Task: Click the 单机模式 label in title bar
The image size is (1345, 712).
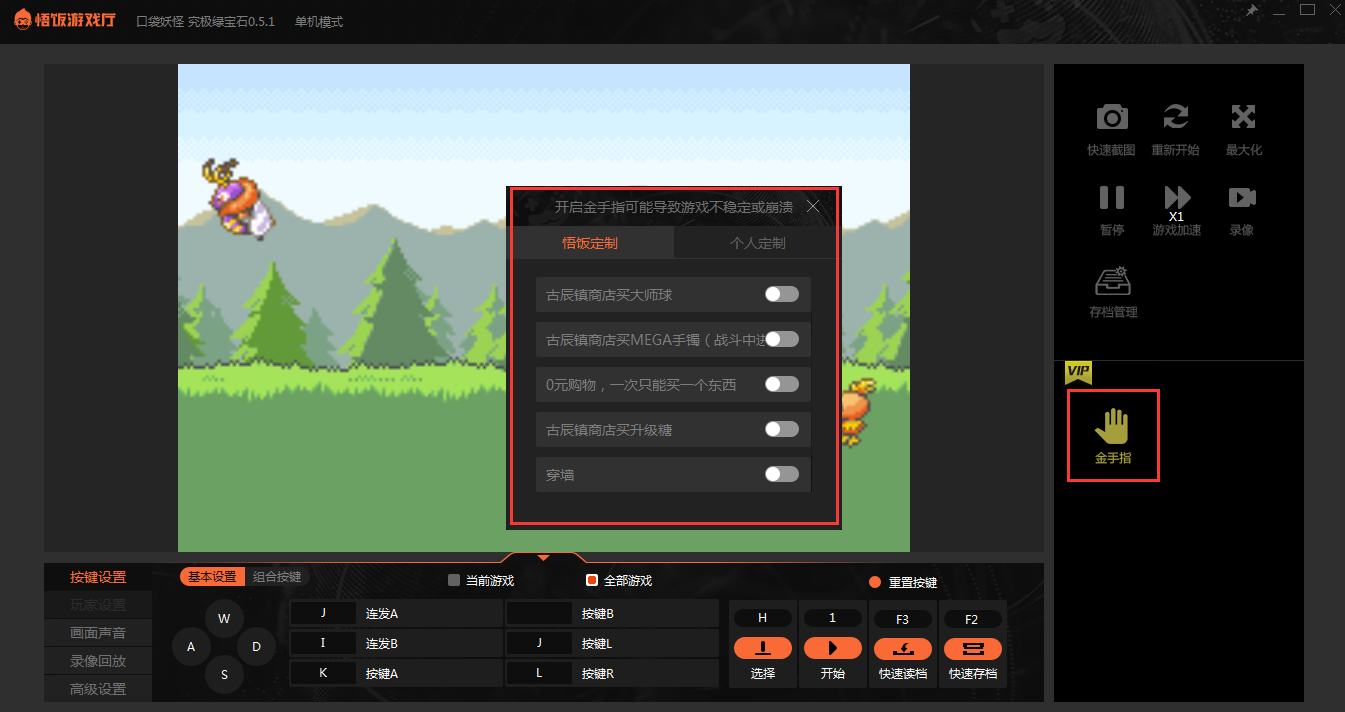Action: 318,22
